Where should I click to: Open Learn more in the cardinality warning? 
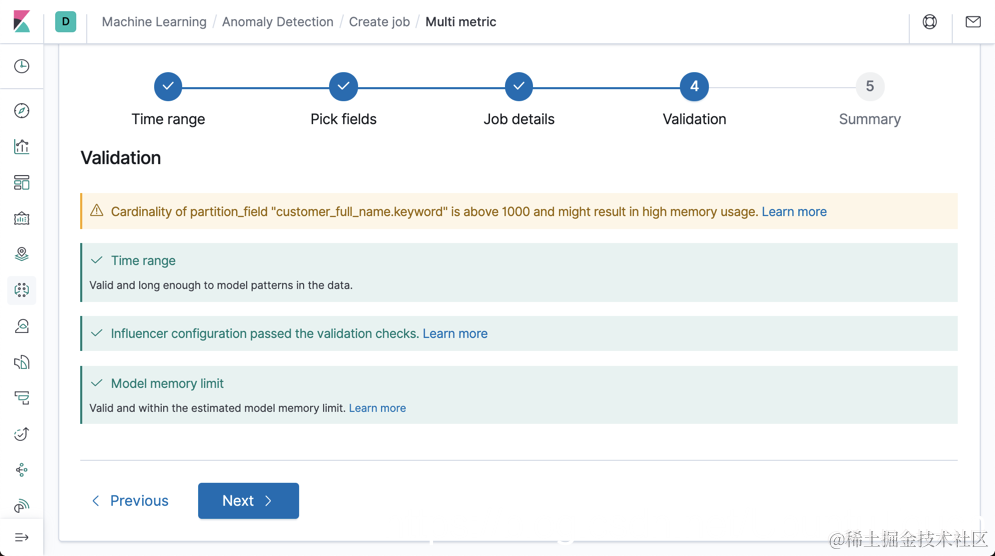(x=794, y=212)
